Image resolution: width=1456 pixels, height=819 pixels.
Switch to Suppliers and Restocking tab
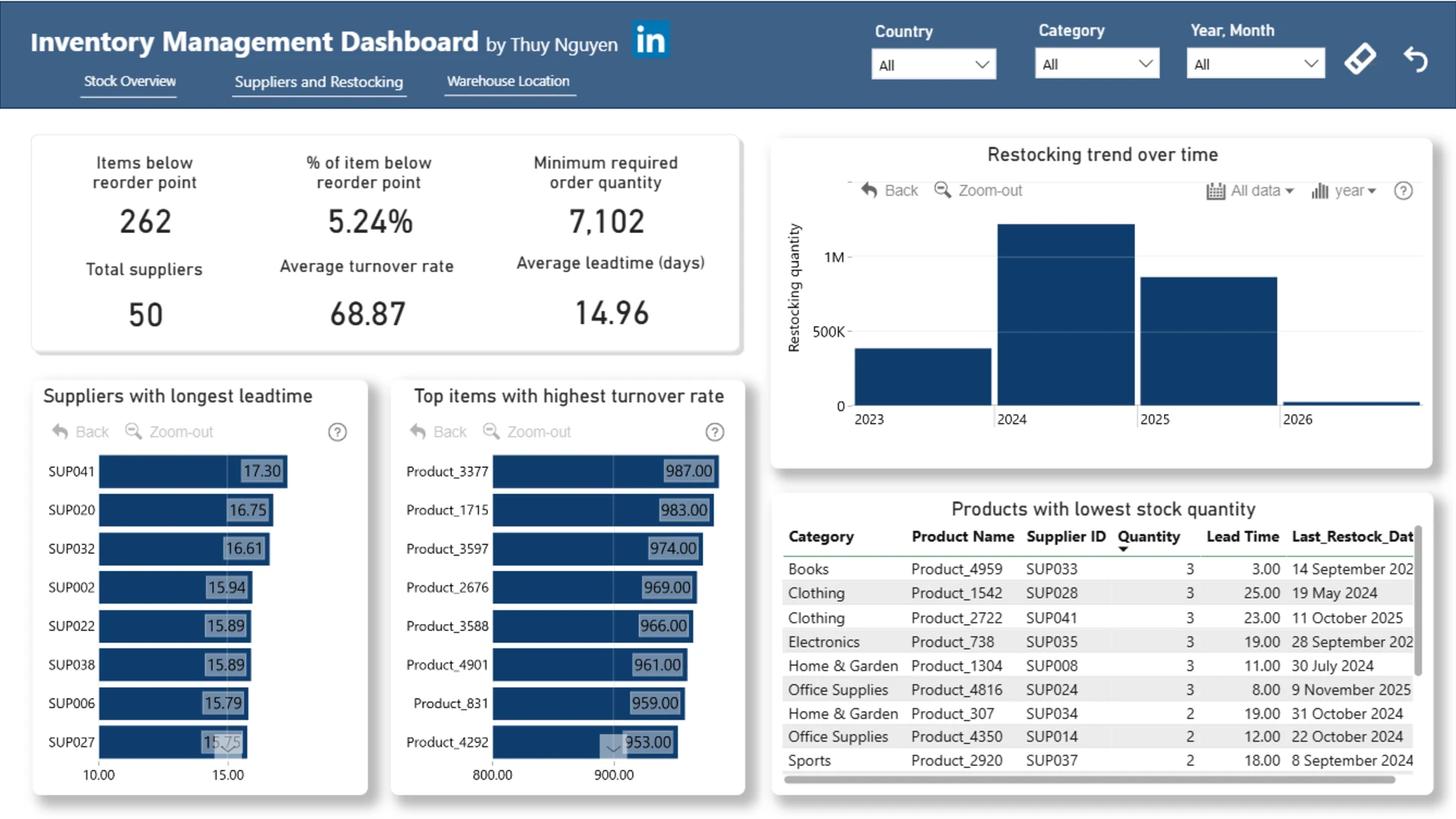pyautogui.click(x=318, y=82)
